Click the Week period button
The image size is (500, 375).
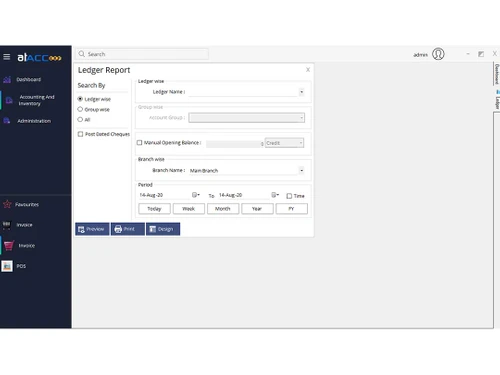[x=189, y=209]
